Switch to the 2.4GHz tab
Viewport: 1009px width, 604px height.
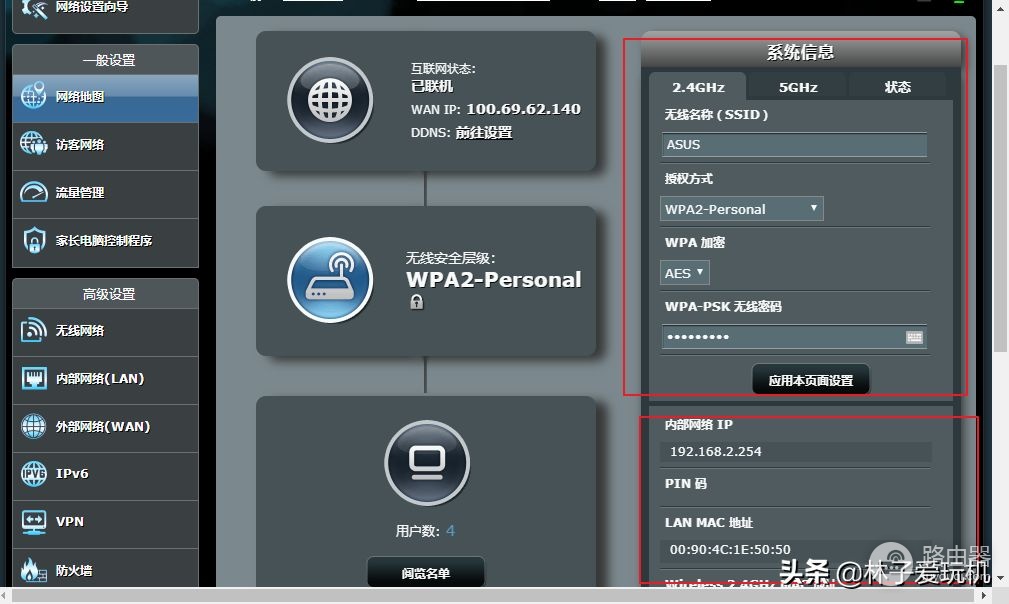coord(698,87)
